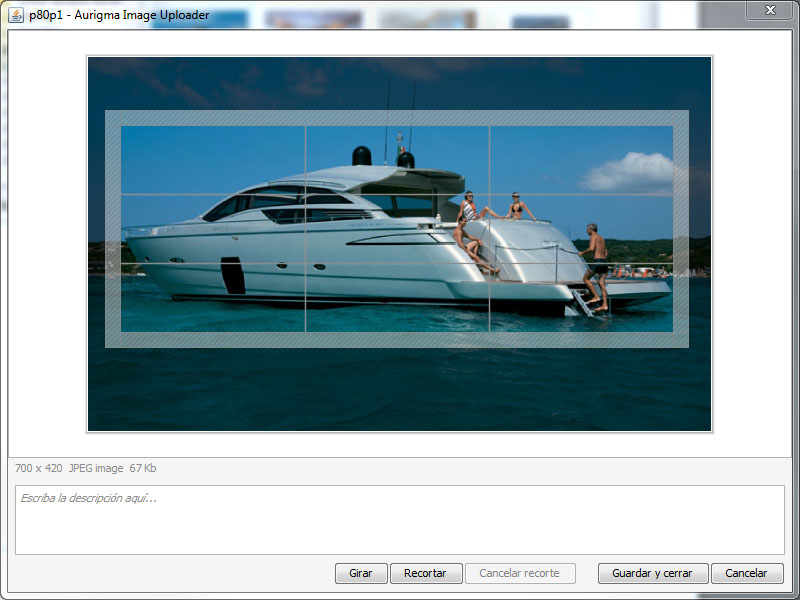The image size is (800, 600).
Task: Click the '67 Kb' file size text
Action: coord(143,468)
